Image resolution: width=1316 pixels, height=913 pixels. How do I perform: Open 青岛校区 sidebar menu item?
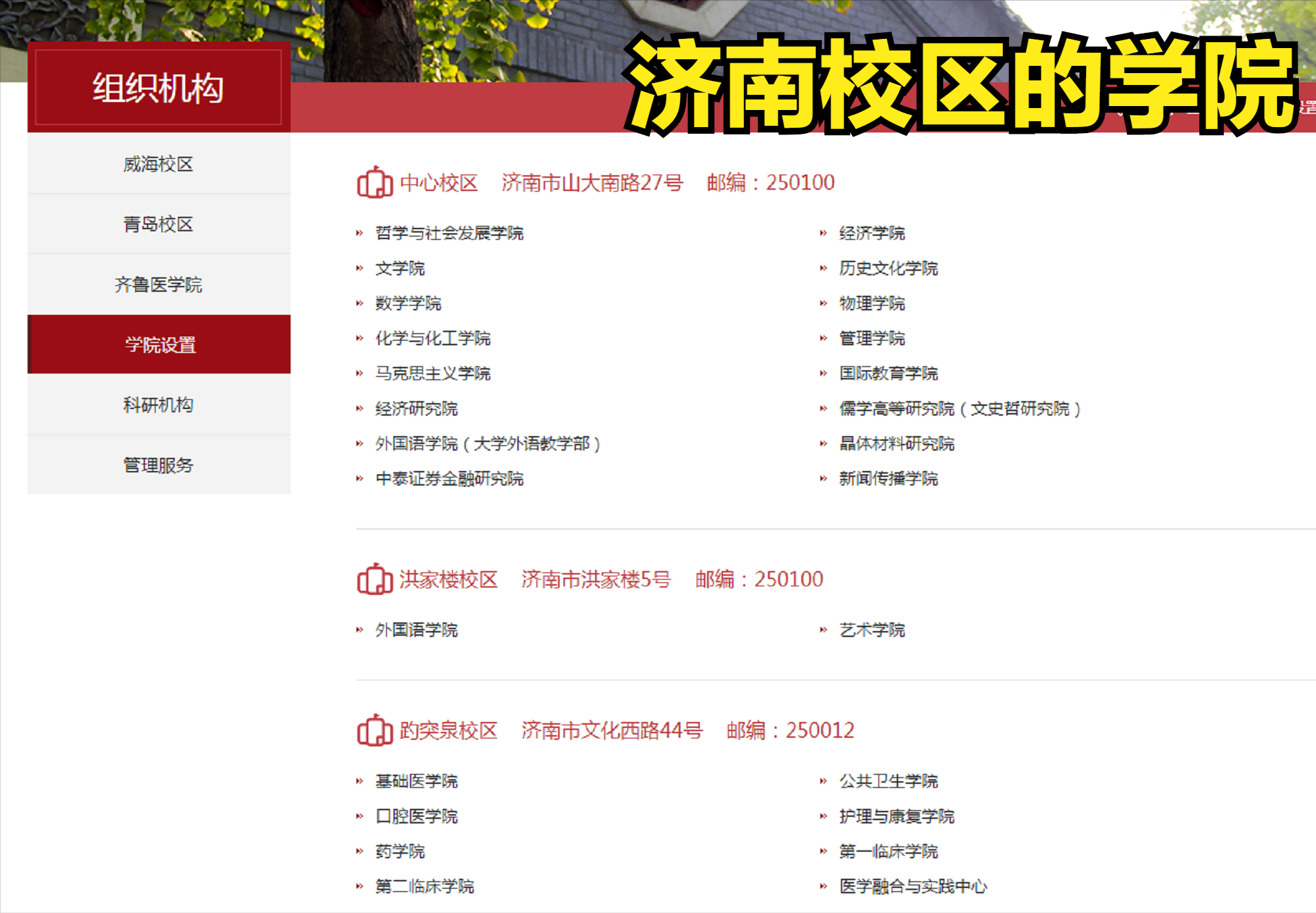158,224
